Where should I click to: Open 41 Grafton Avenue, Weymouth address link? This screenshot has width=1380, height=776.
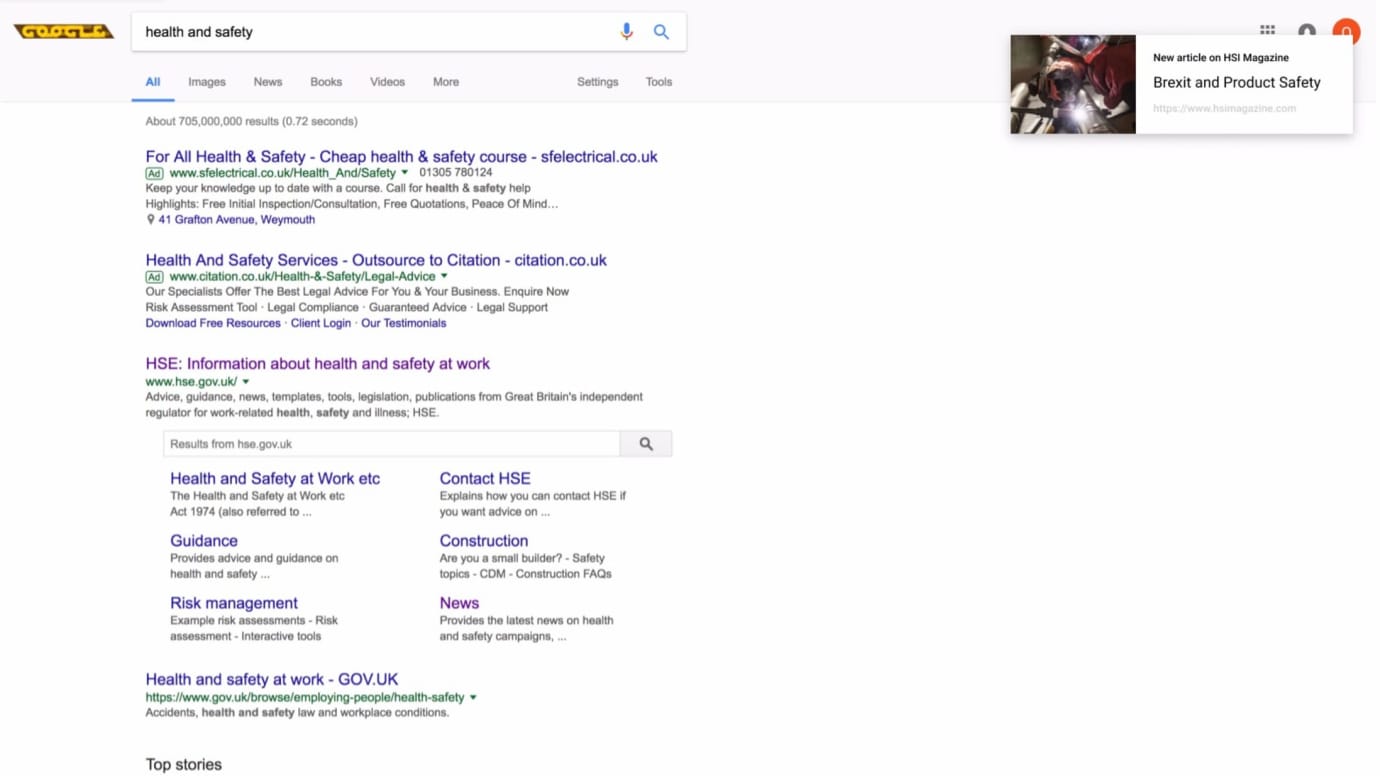click(237, 220)
